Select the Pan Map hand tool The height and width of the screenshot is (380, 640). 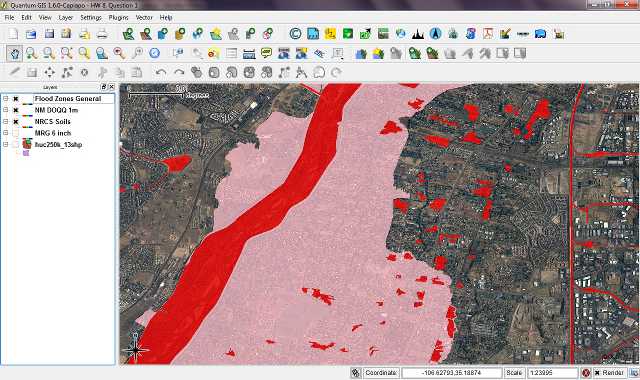tap(14, 53)
